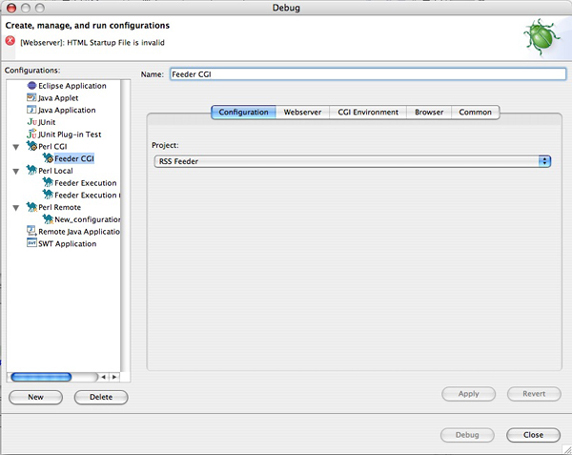Switch to the Webserver tab

point(302,112)
